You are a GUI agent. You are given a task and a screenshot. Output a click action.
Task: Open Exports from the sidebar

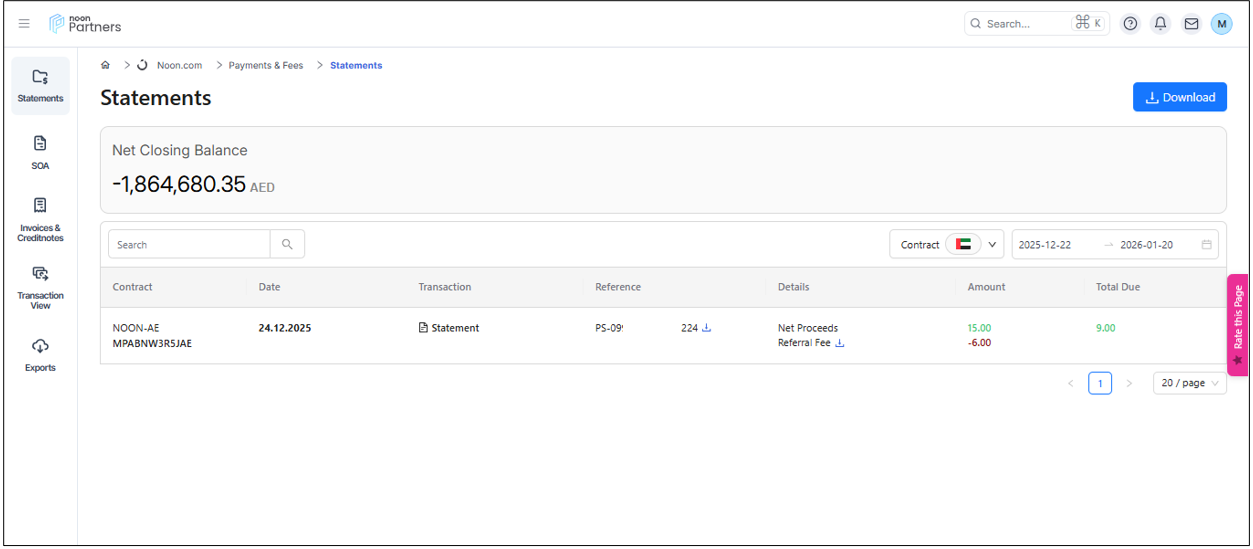coord(40,355)
